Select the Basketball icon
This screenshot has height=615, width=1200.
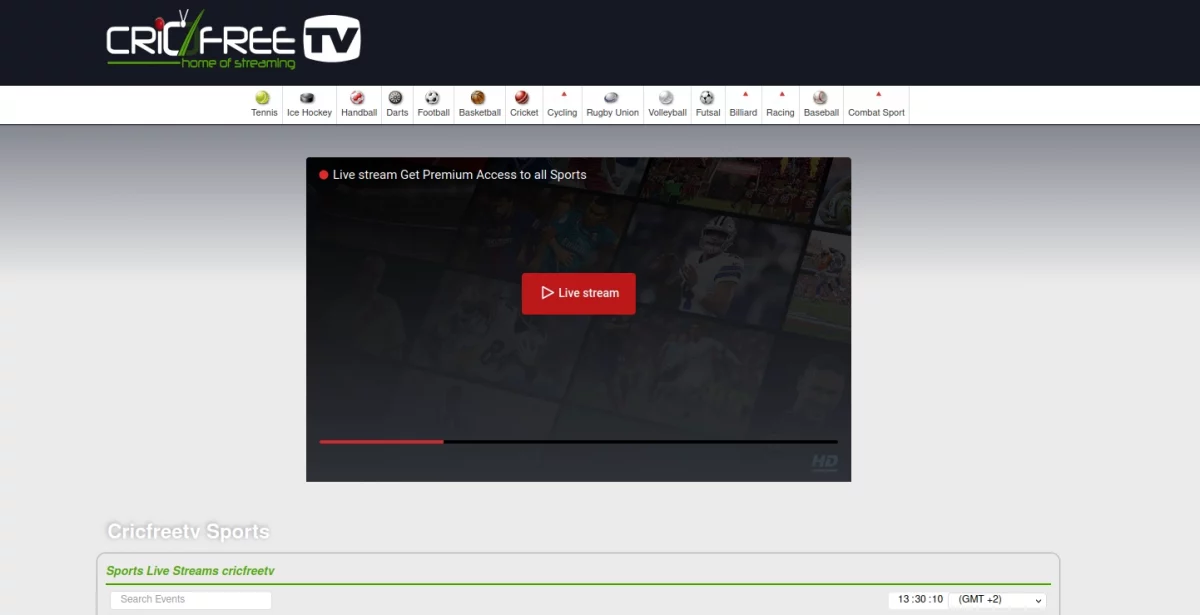click(478, 98)
